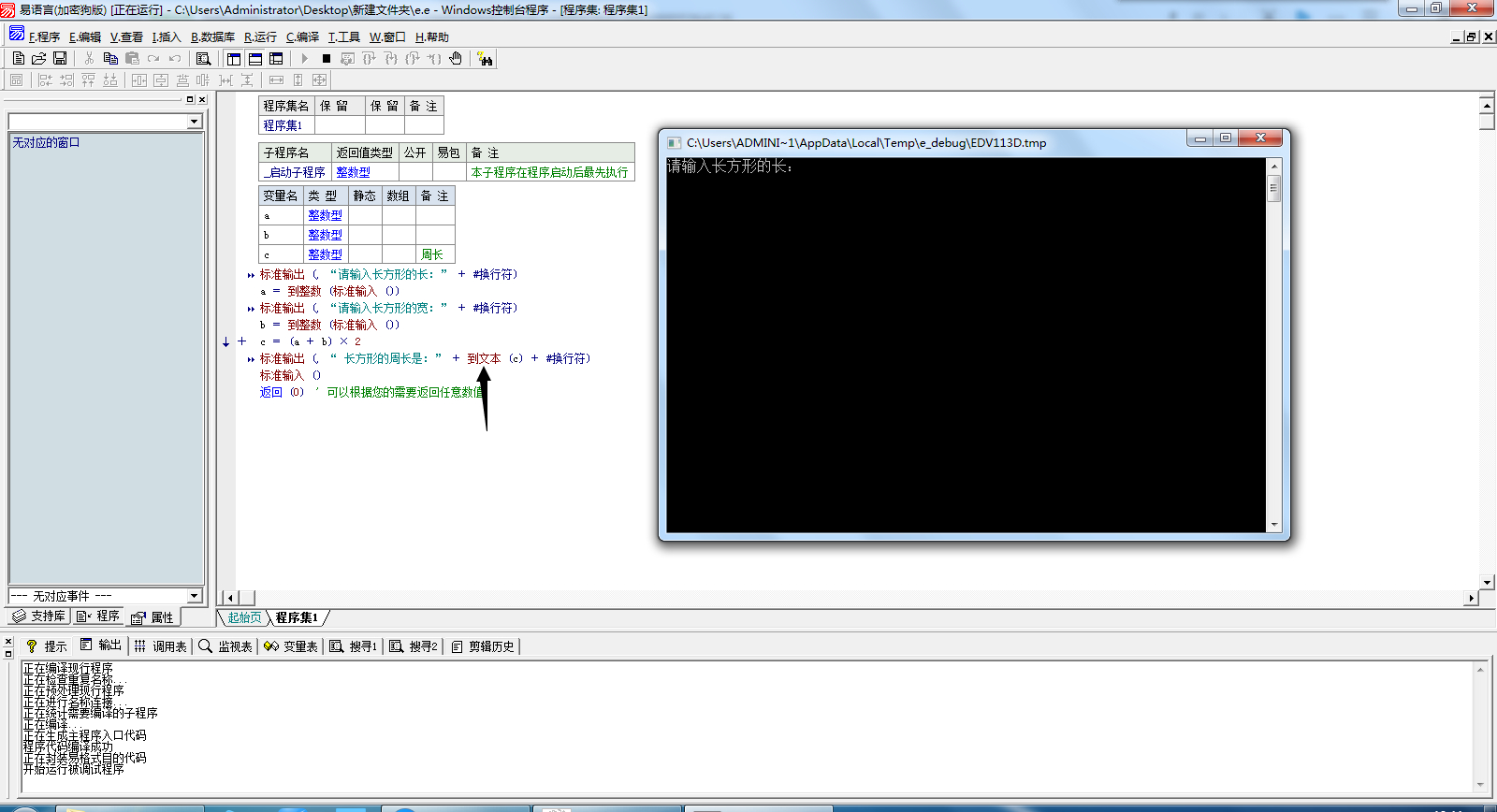1497x812 pixels.
Task: Toggle the bottom status panel layout icon
Action: 255,59
